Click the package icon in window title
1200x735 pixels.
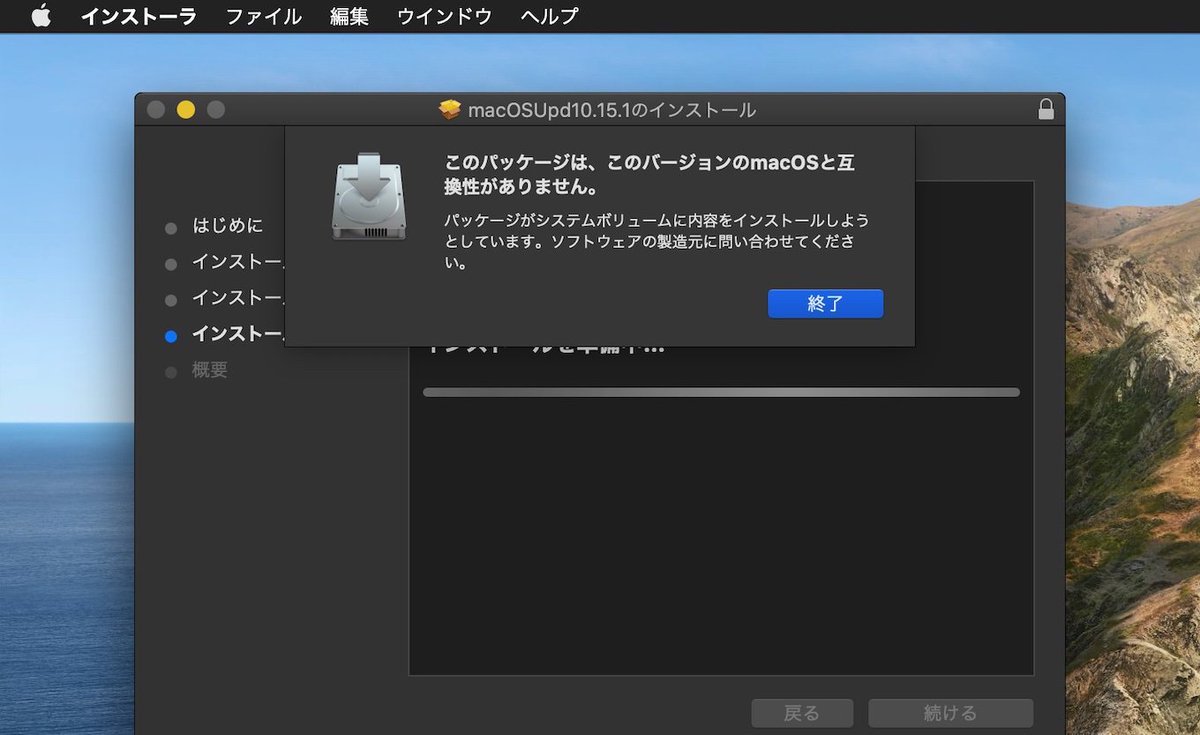[x=450, y=109]
